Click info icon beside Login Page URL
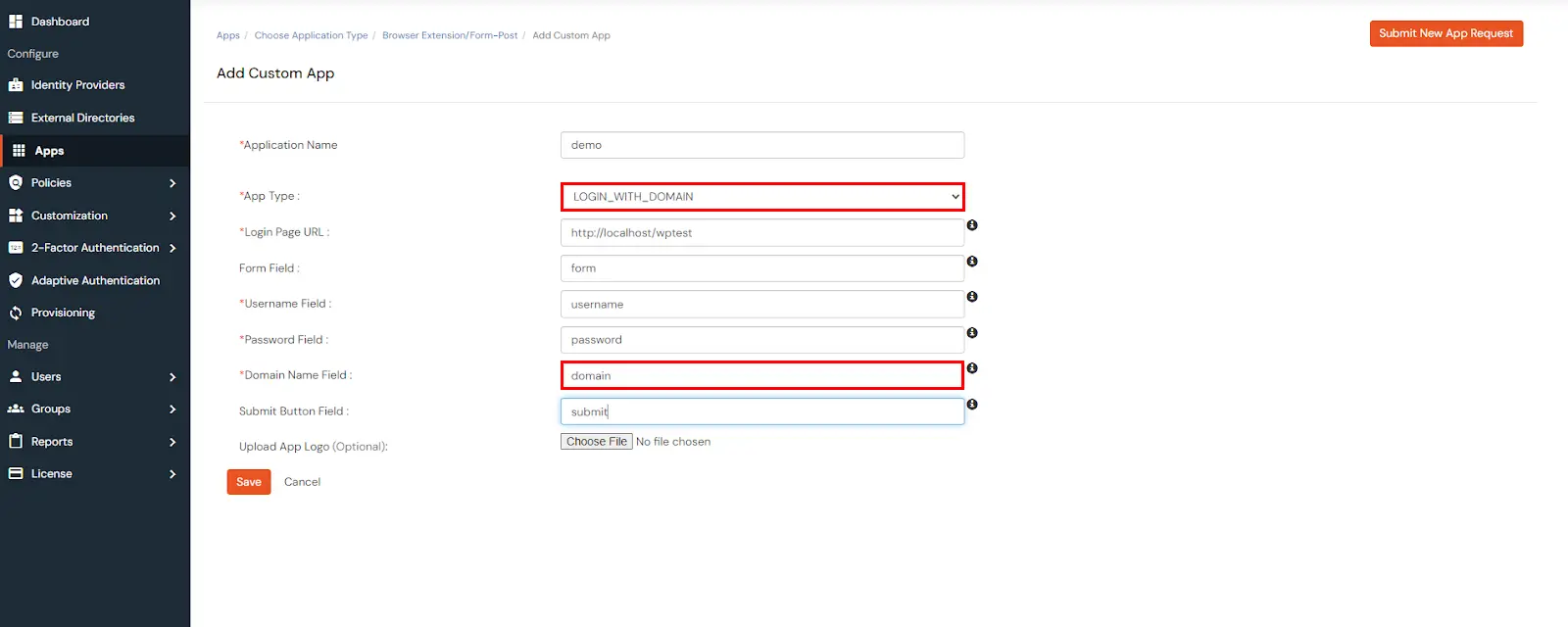This screenshot has width=1568, height=627. pyautogui.click(x=972, y=225)
